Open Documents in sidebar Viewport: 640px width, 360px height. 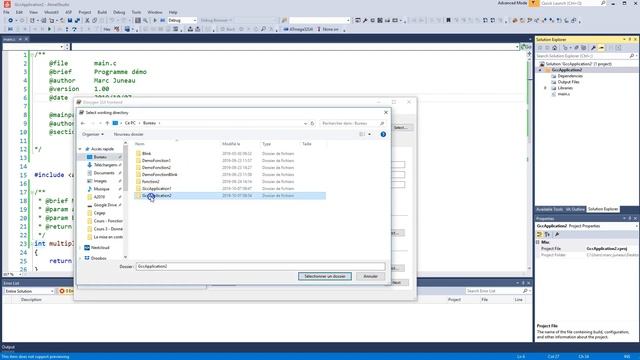click(x=104, y=173)
